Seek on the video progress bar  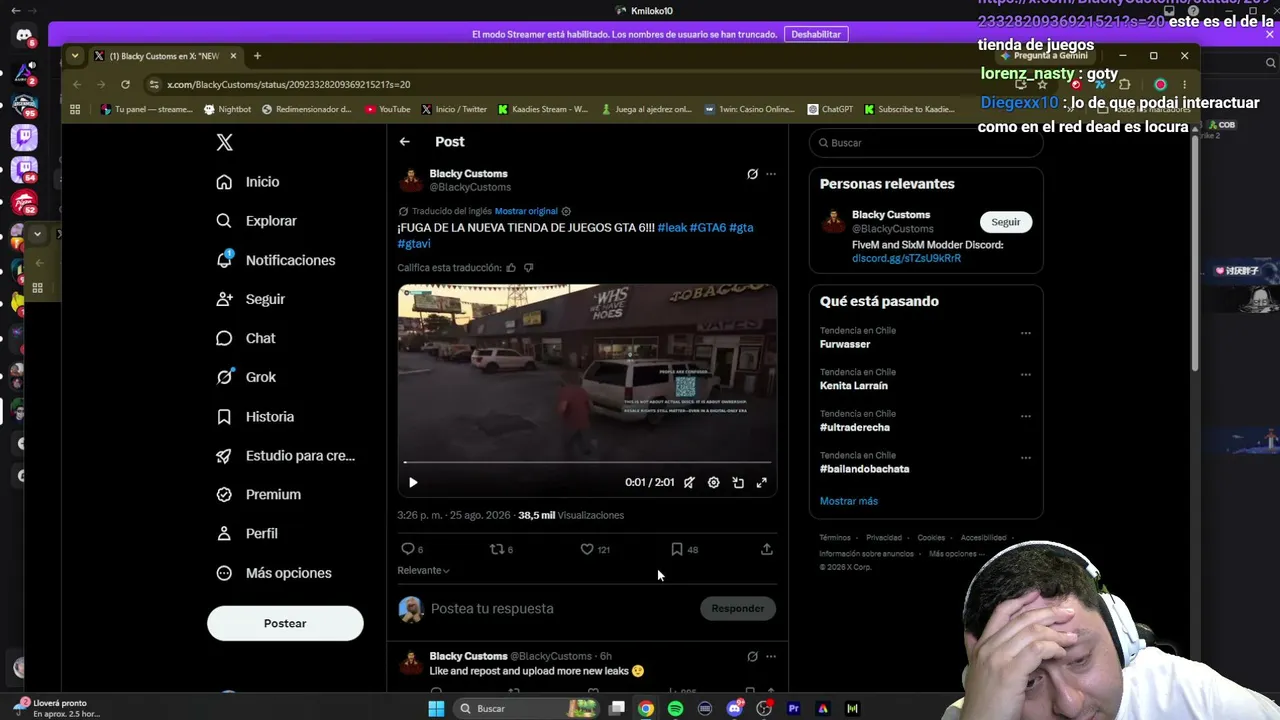[587, 462]
